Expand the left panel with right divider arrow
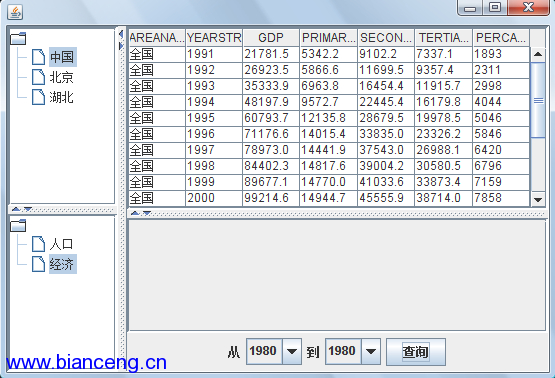This screenshot has height=378, width=555. (121, 46)
